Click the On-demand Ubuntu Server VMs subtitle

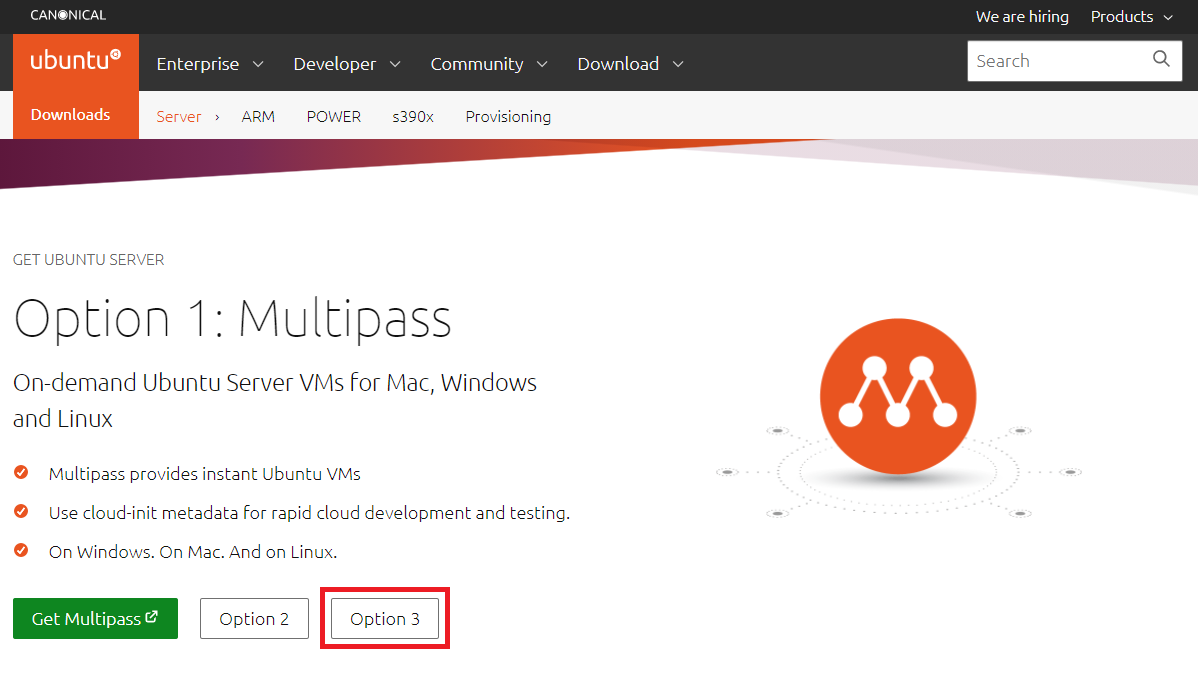pyautogui.click(x=275, y=400)
